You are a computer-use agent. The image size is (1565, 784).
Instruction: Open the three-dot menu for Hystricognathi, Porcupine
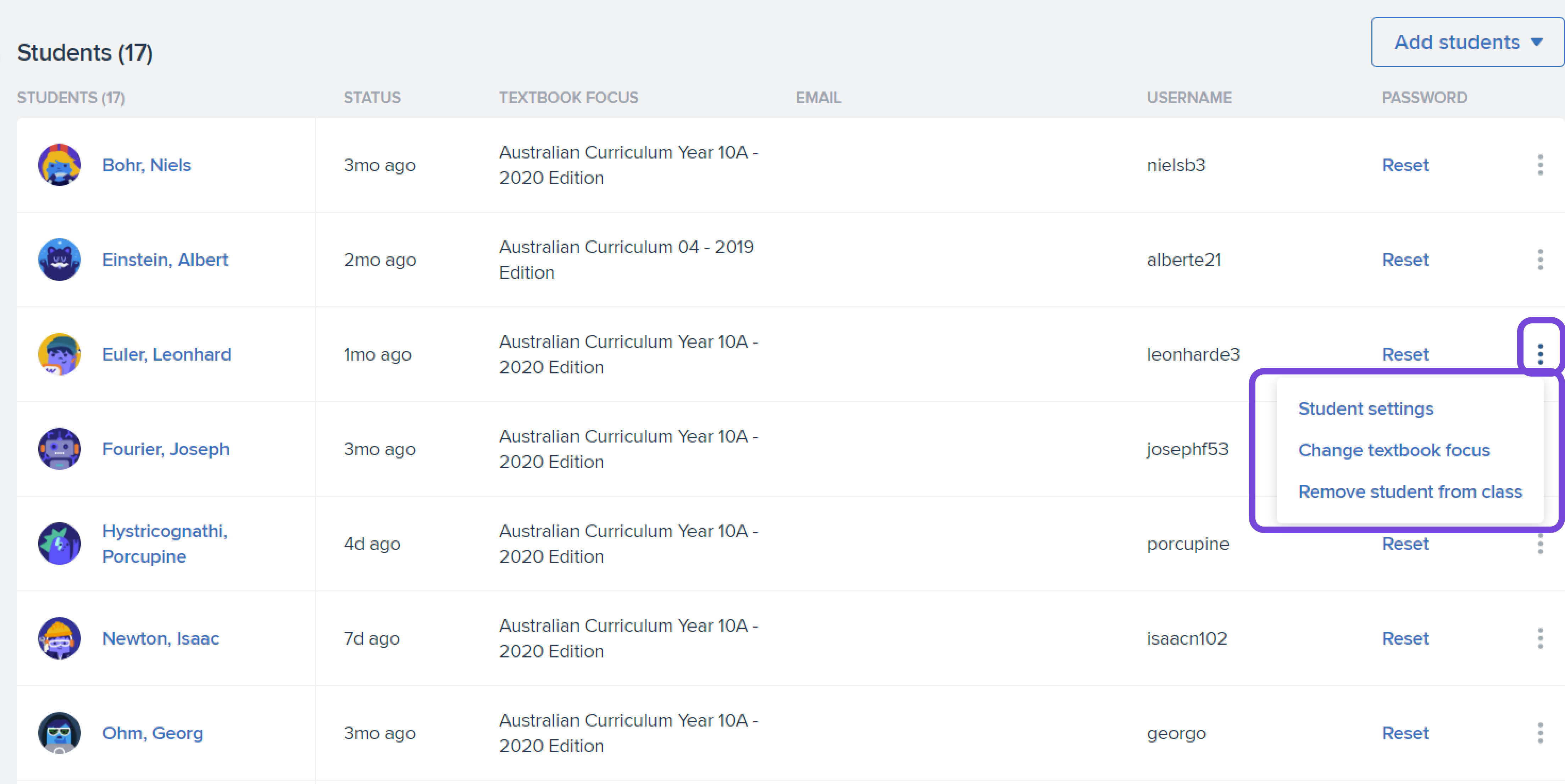(1540, 544)
